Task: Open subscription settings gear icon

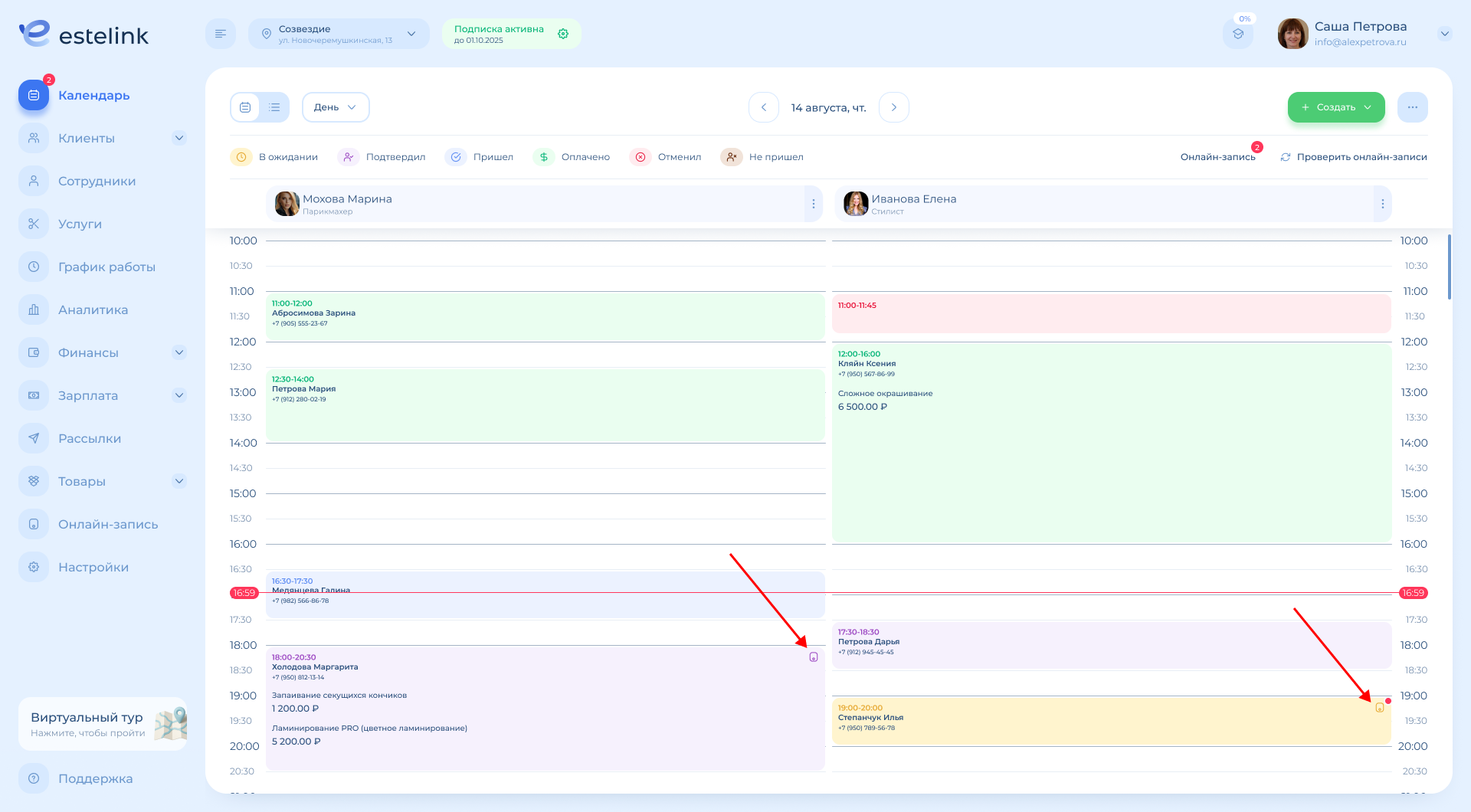Action: click(x=563, y=34)
